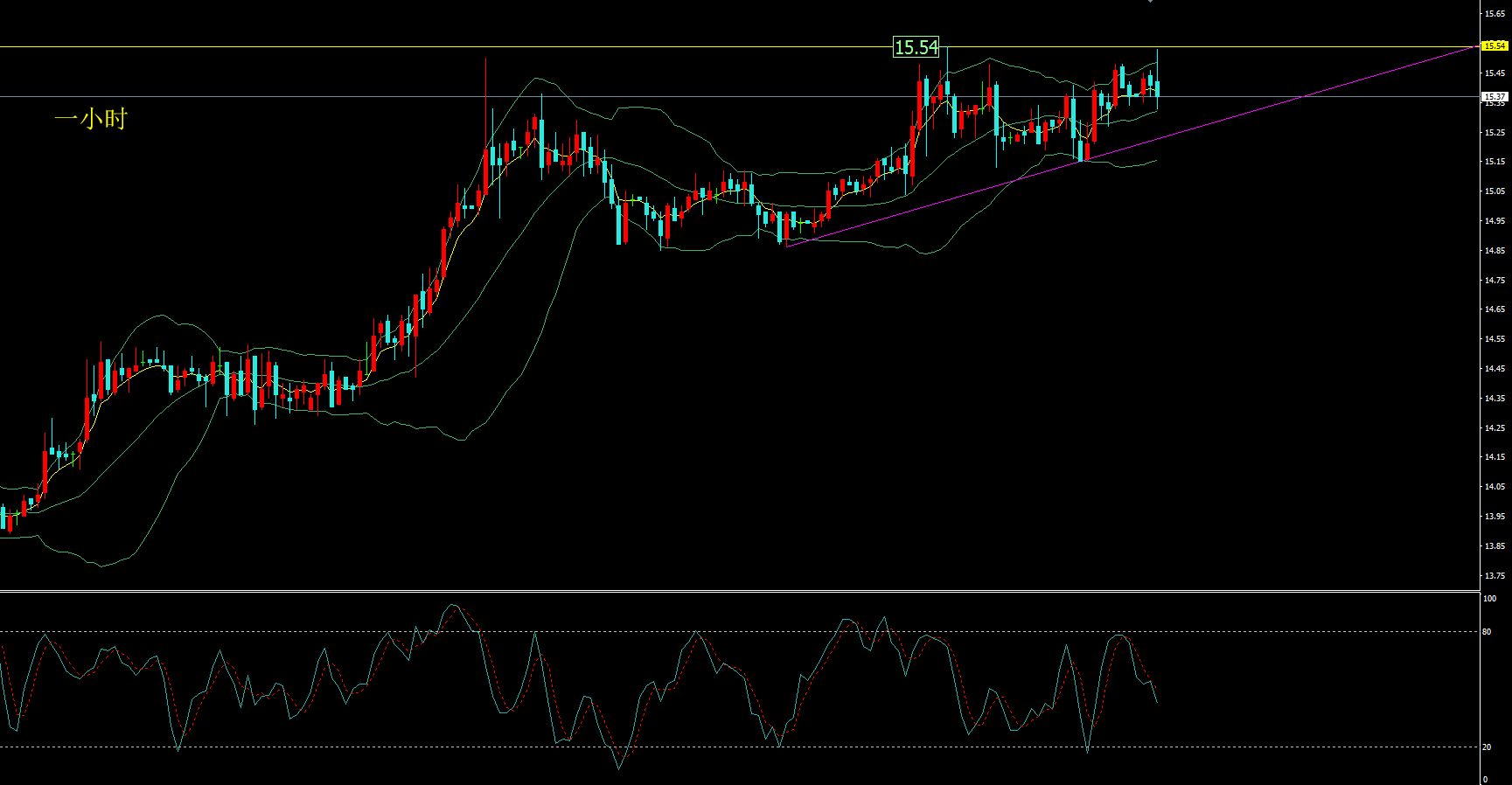Click the 13.85 price axis label

tap(1495, 546)
